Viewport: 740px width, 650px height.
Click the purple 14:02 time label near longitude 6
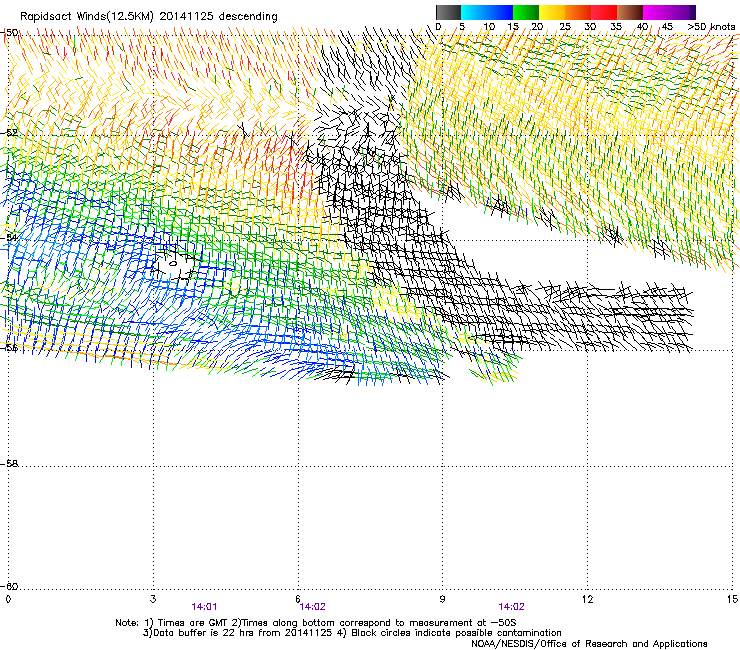tap(312, 607)
